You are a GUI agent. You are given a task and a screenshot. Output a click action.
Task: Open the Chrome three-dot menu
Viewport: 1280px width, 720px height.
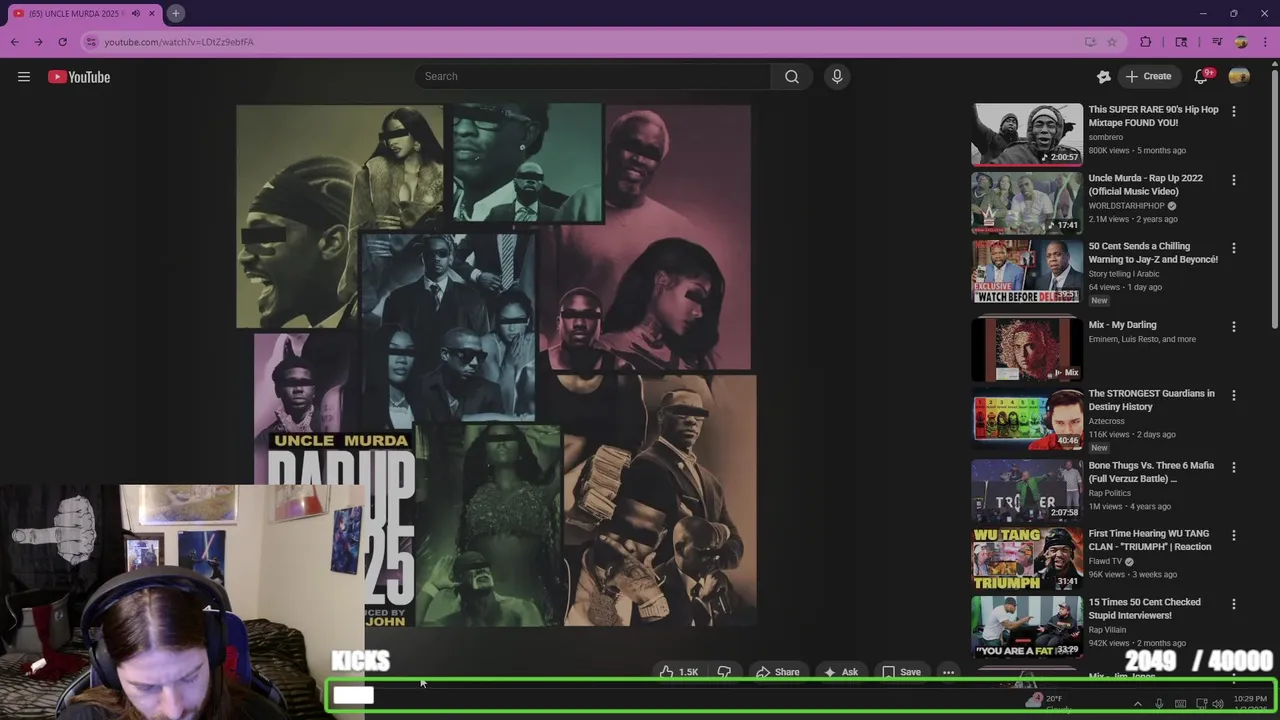[x=1265, y=42]
